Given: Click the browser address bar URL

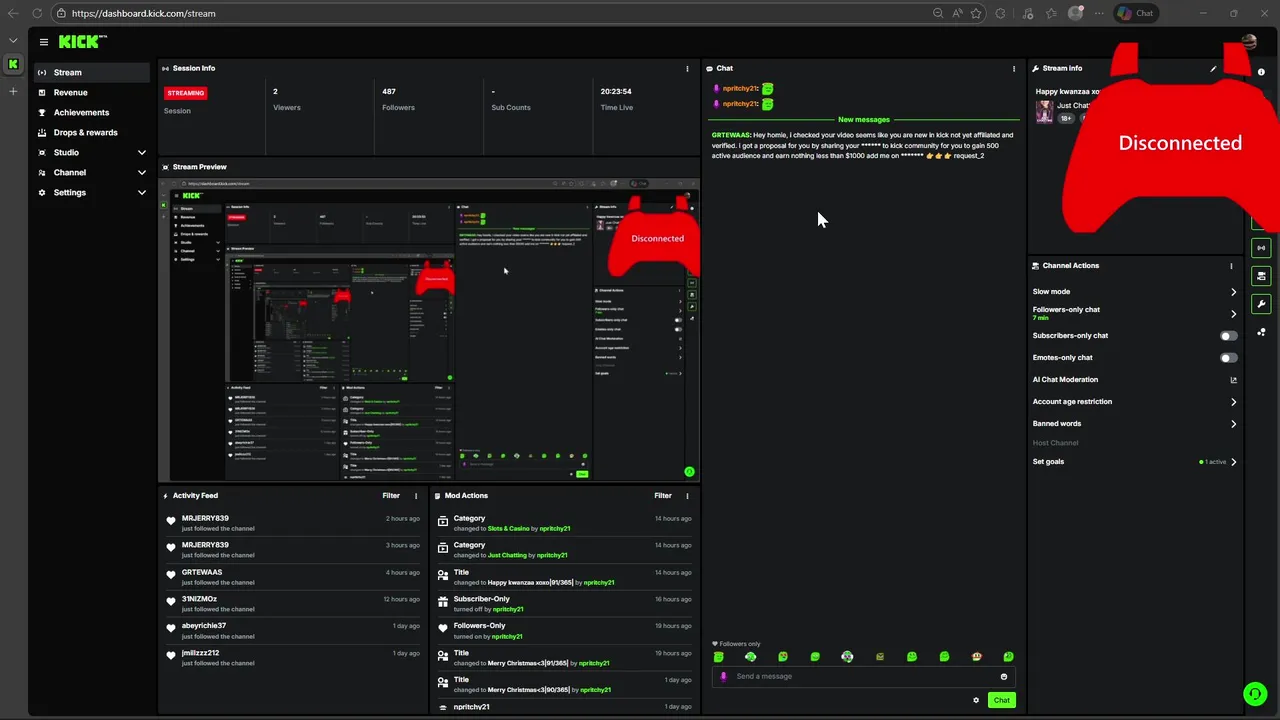Looking at the screenshot, I should [143, 13].
